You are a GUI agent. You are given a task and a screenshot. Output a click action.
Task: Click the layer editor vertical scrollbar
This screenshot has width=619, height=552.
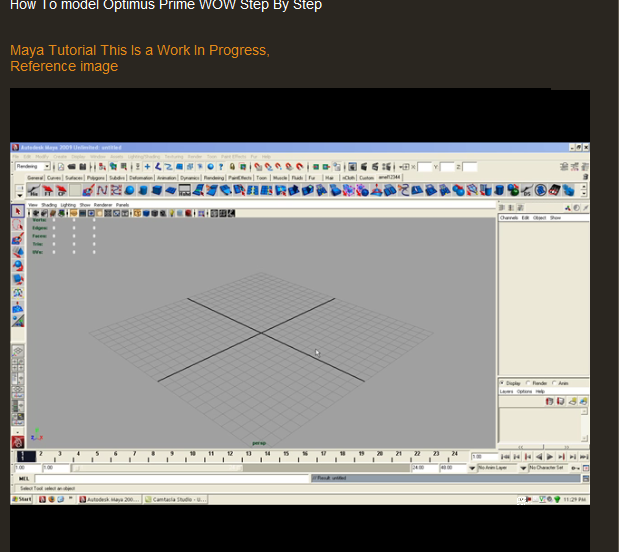[584, 425]
